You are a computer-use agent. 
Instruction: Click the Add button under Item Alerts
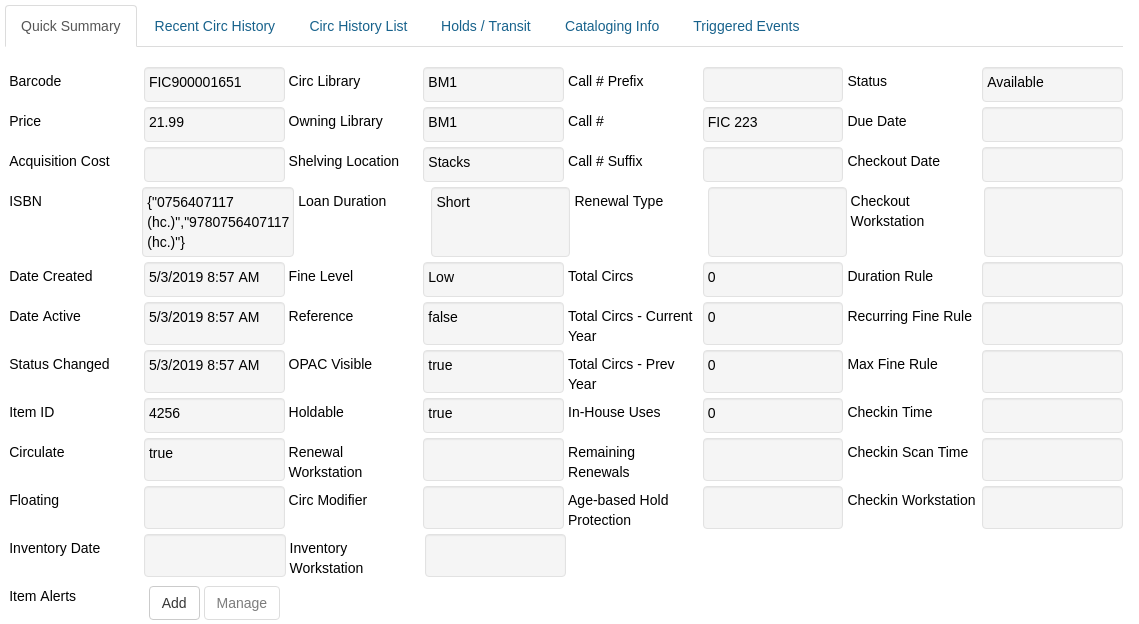tap(173, 603)
